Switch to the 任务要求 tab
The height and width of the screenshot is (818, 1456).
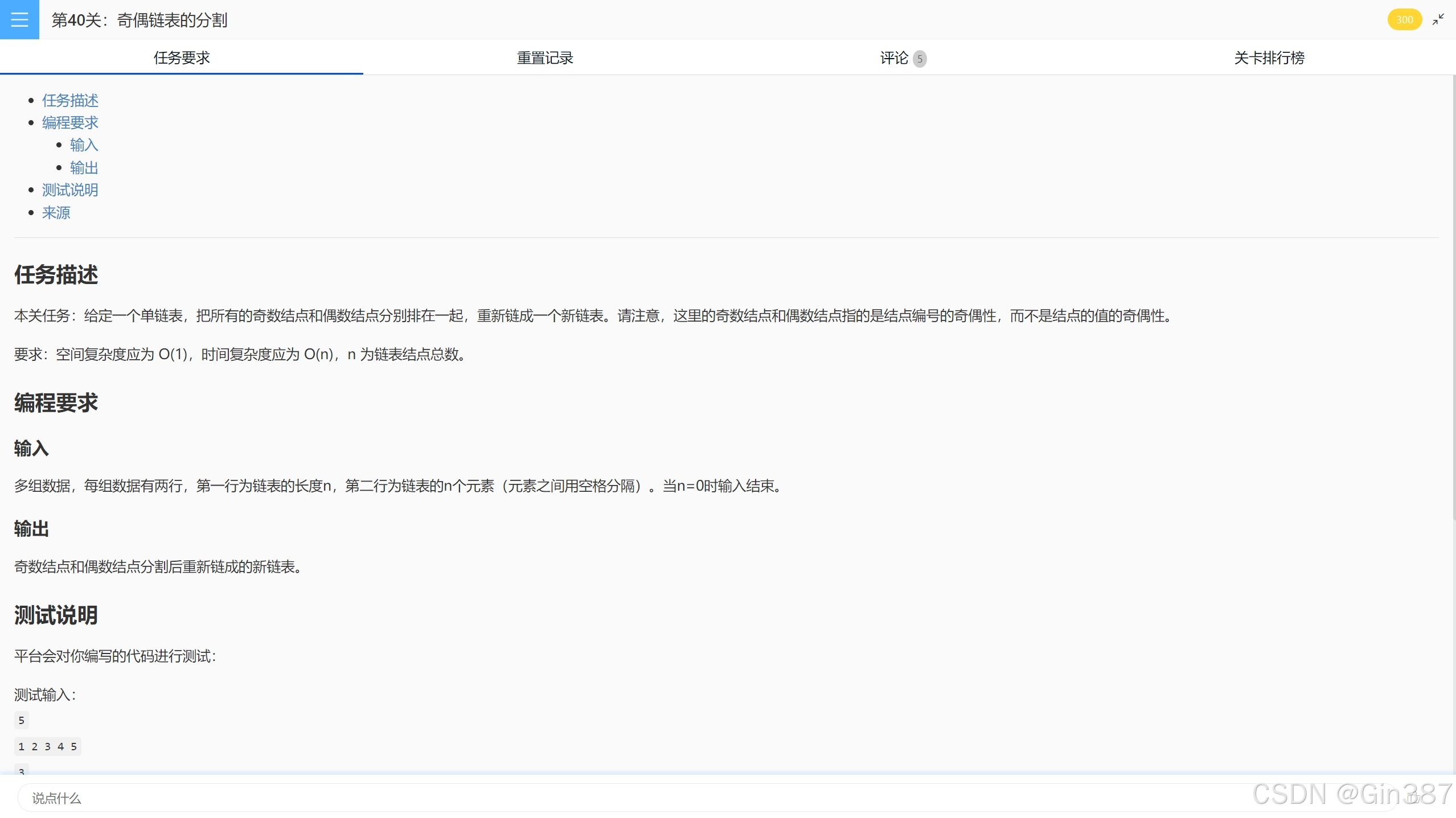(x=182, y=57)
